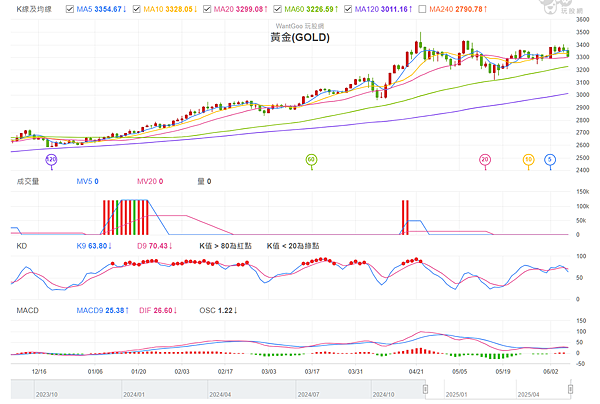Uncheck the MA60 moving average checkbox
The width and height of the screenshot is (600, 404).
[x=277, y=9]
